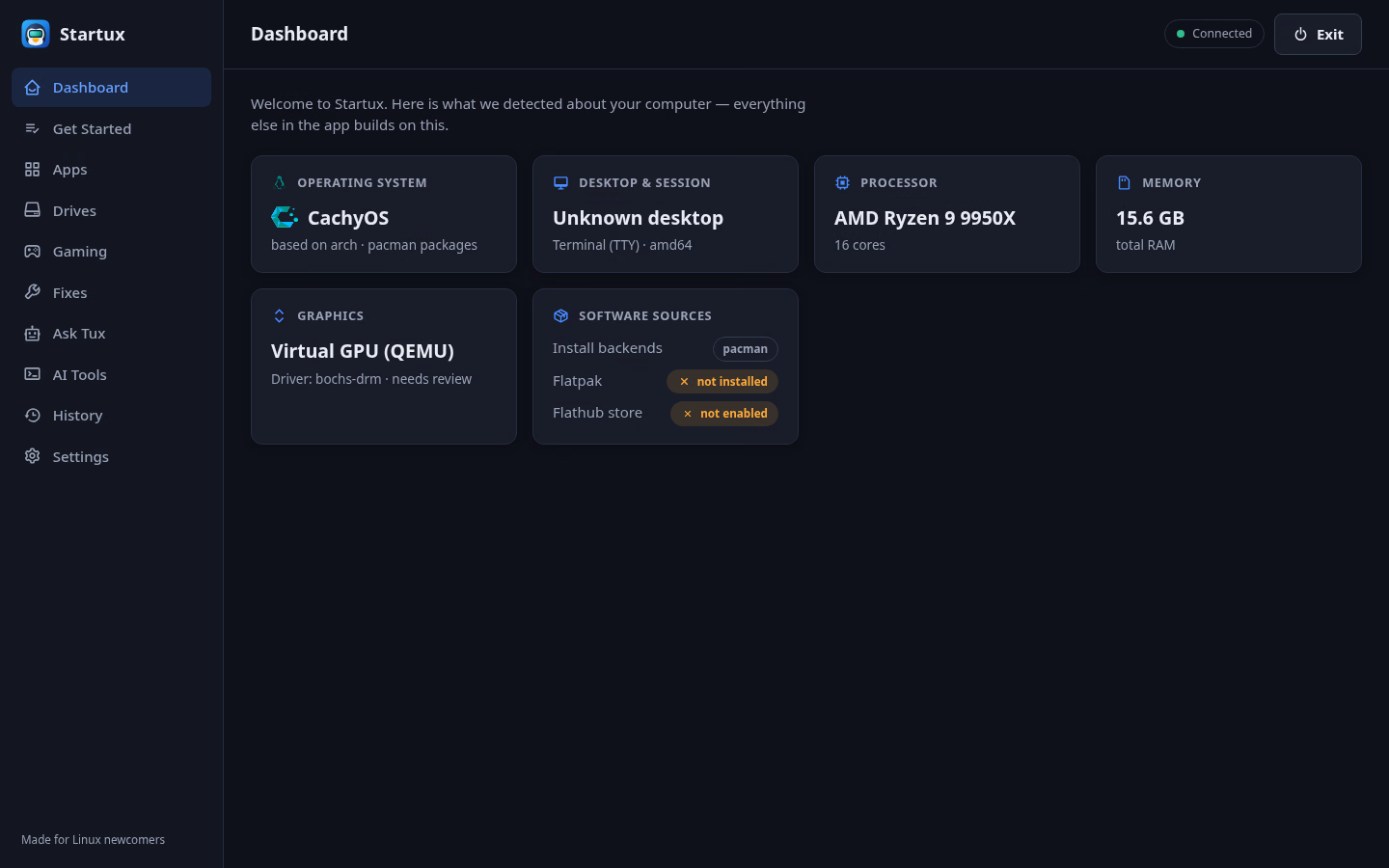
Task: Click the 'Made for Linux newcomers' footer text
Action: click(93, 840)
